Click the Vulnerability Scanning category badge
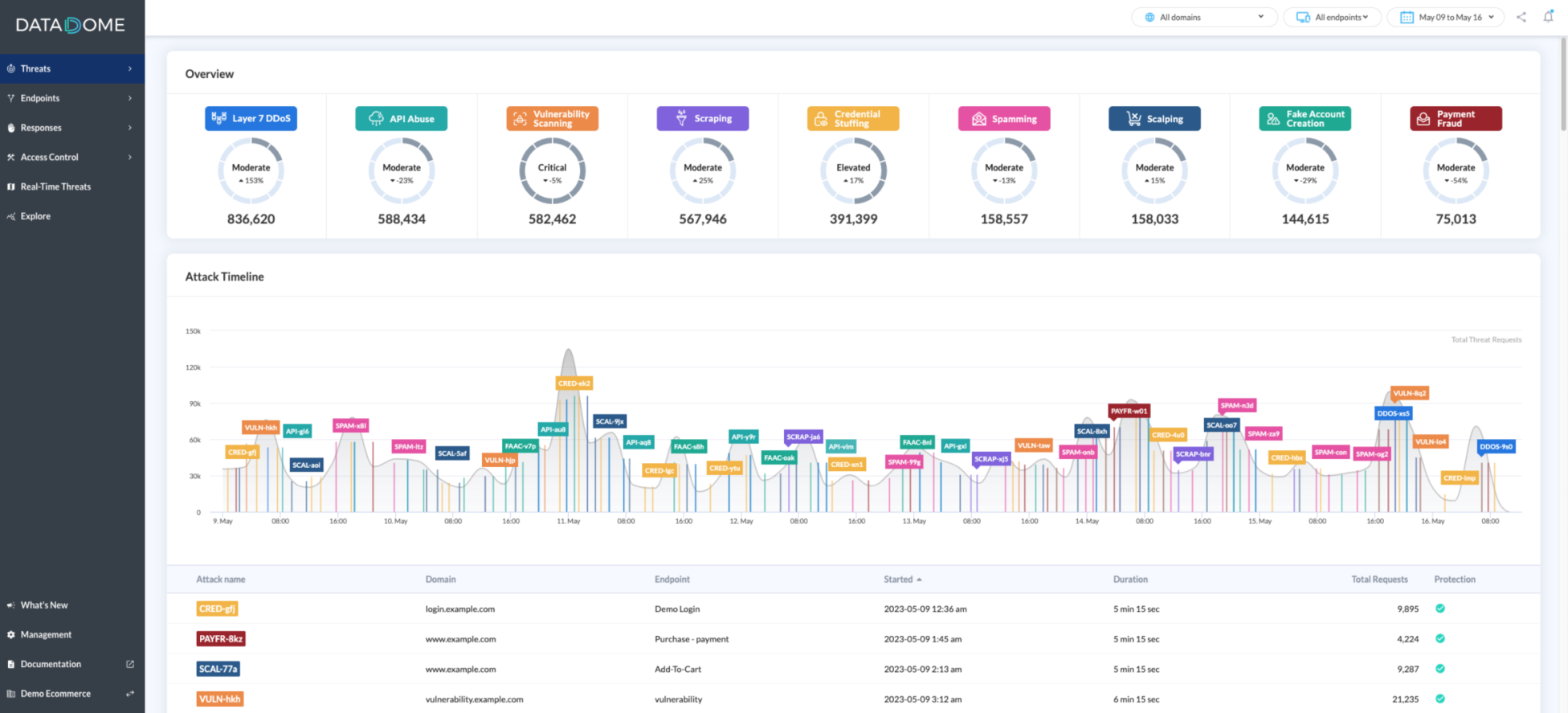 (552, 118)
